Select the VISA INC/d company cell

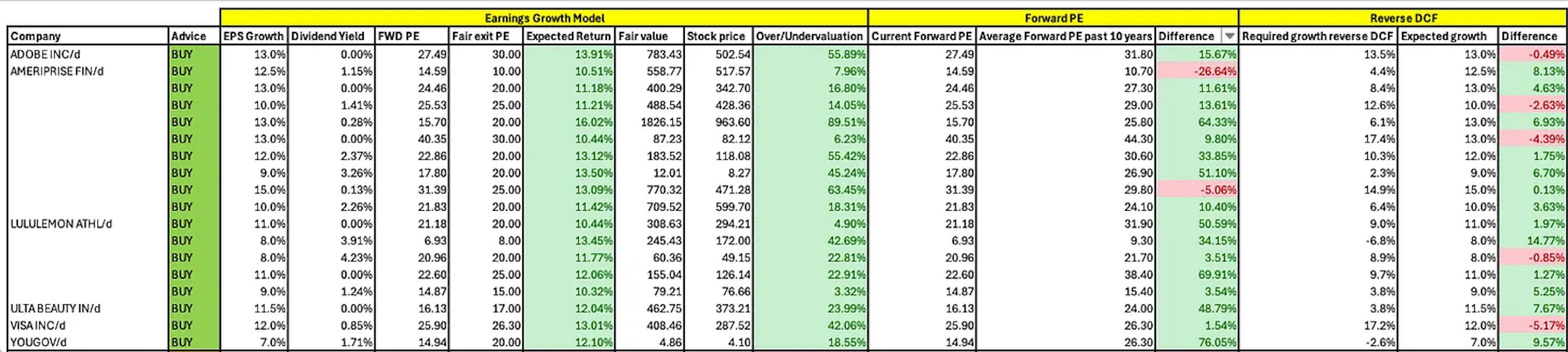pos(87,325)
